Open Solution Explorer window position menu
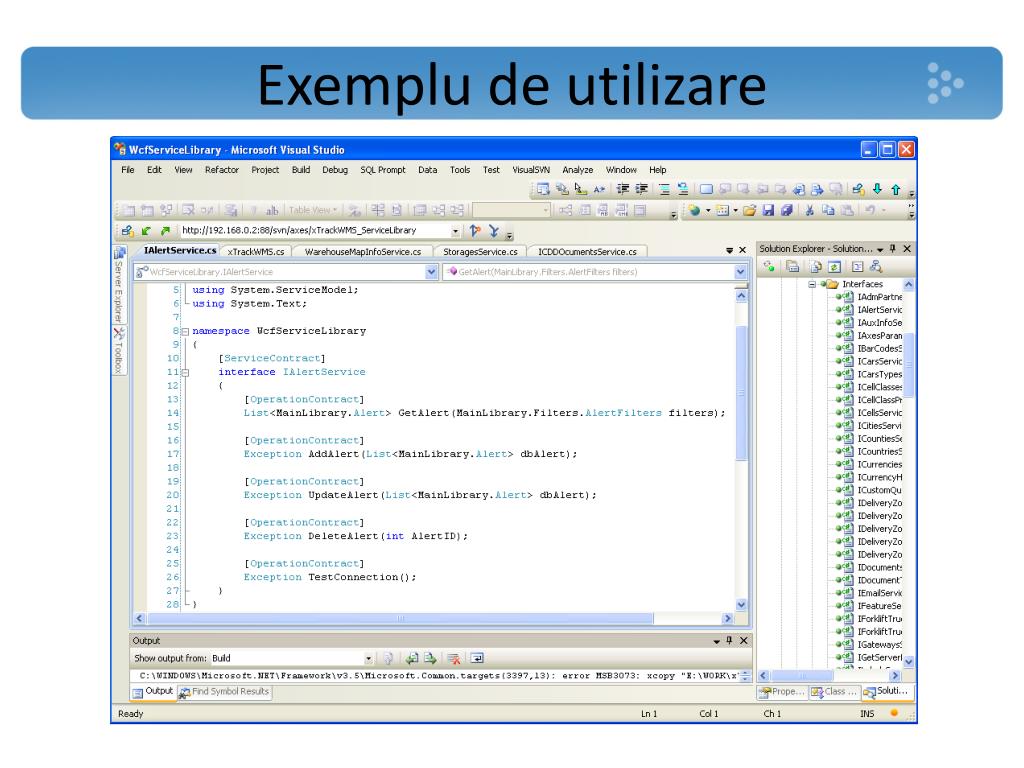1024x768 pixels. pos(880,249)
